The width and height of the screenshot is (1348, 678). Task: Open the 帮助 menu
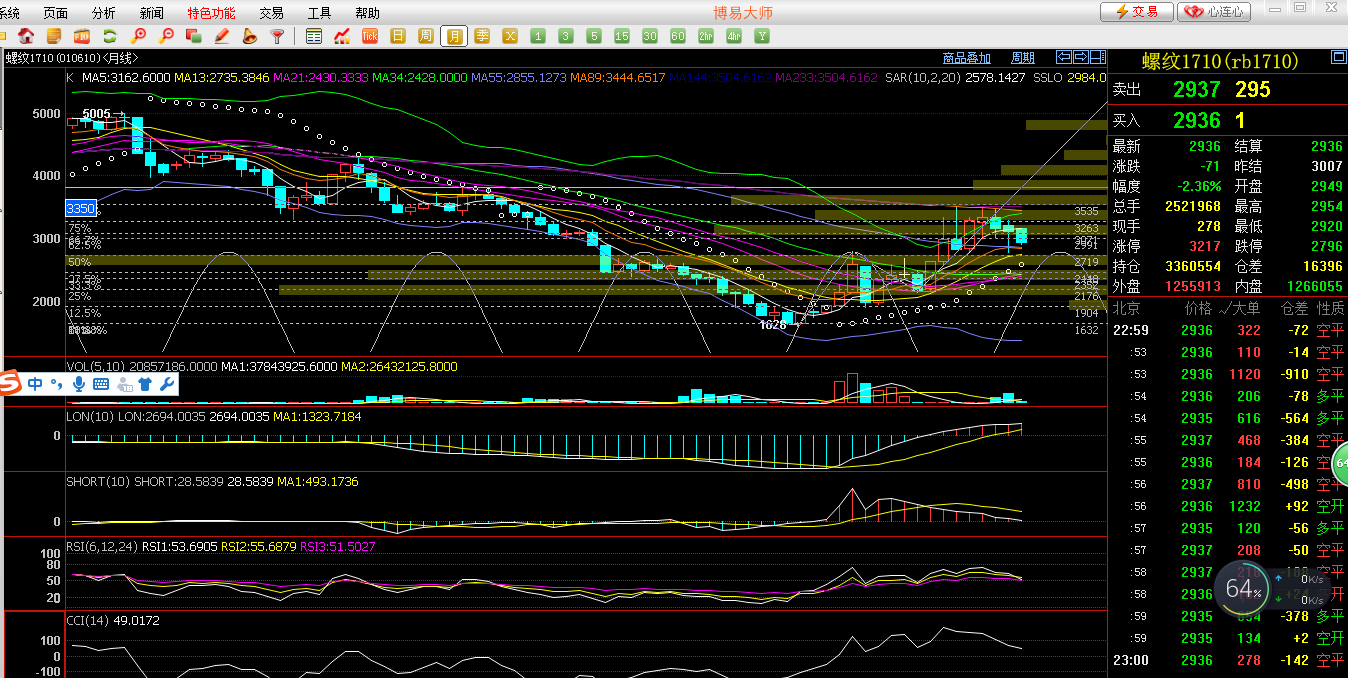coord(367,13)
